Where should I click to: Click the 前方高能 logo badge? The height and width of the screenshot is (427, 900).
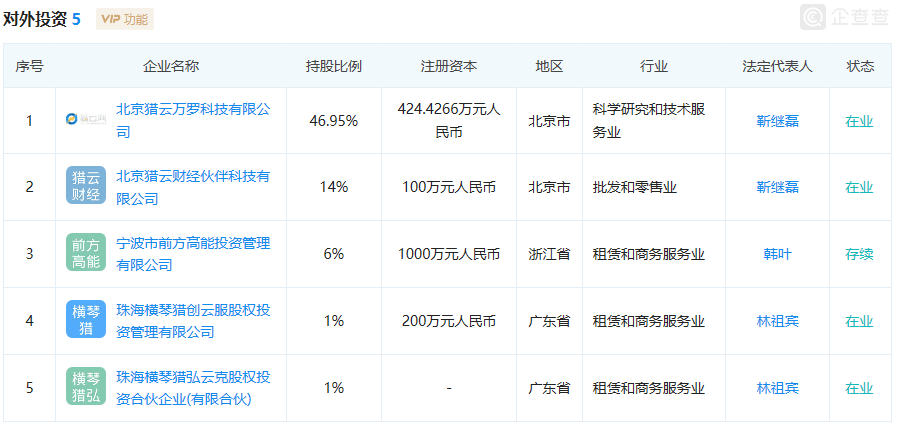point(86,253)
